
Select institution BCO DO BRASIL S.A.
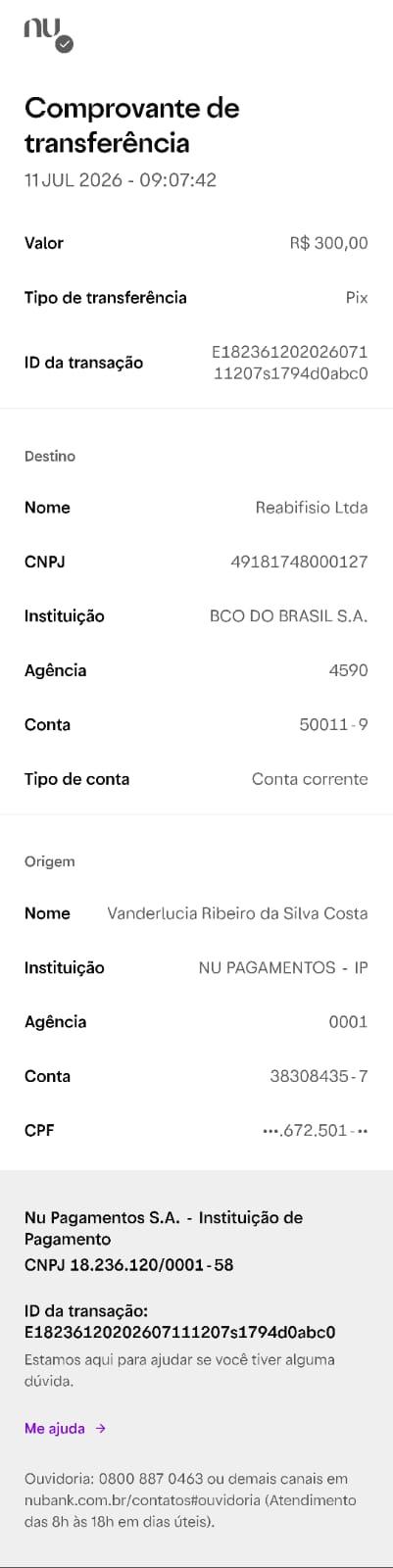[x=289, y=616]
